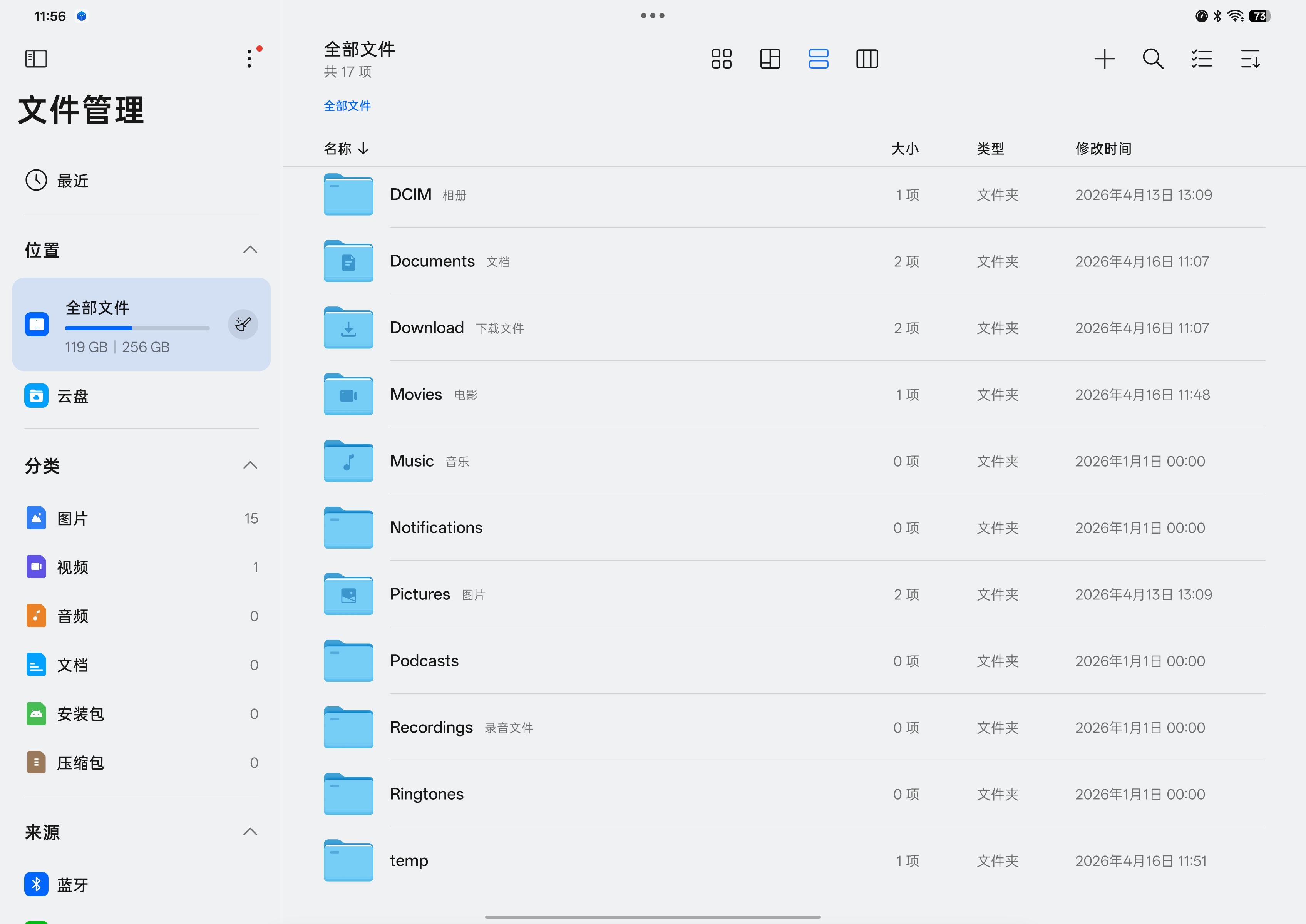
Task: Enter multi-select checklist mode
Action: point(1201,59)
